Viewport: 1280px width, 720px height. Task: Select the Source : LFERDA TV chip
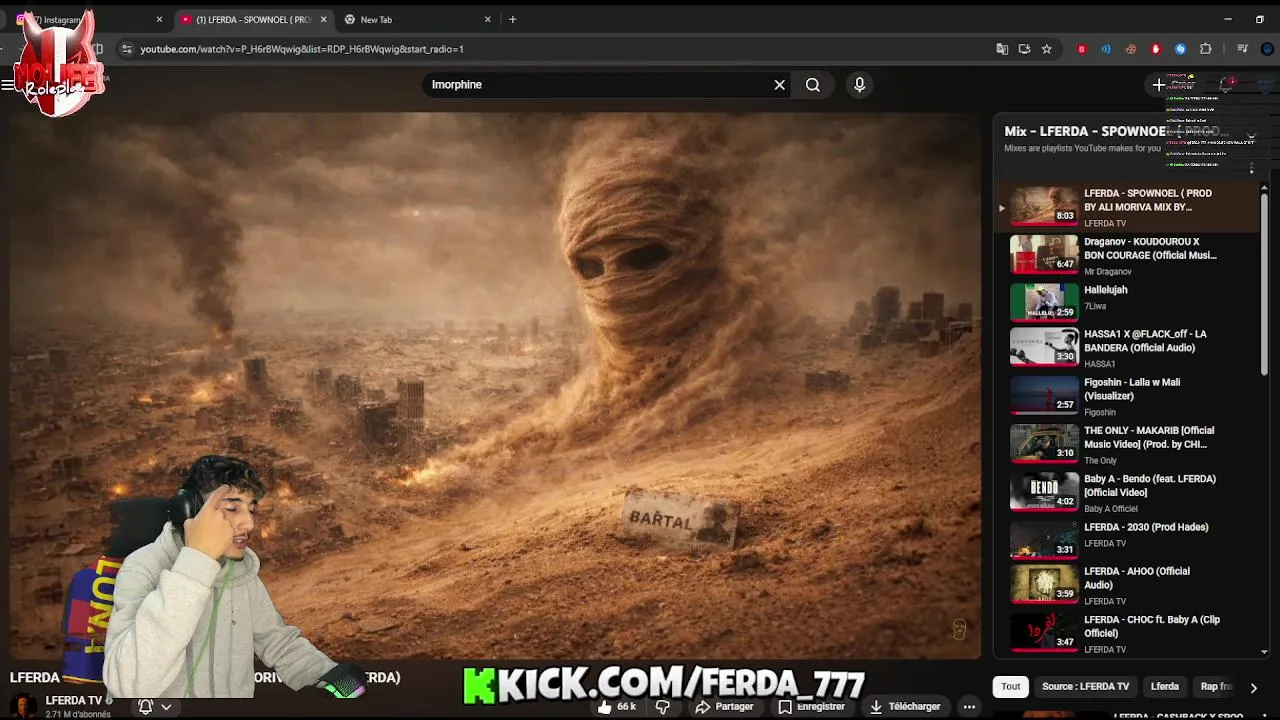1085,686
